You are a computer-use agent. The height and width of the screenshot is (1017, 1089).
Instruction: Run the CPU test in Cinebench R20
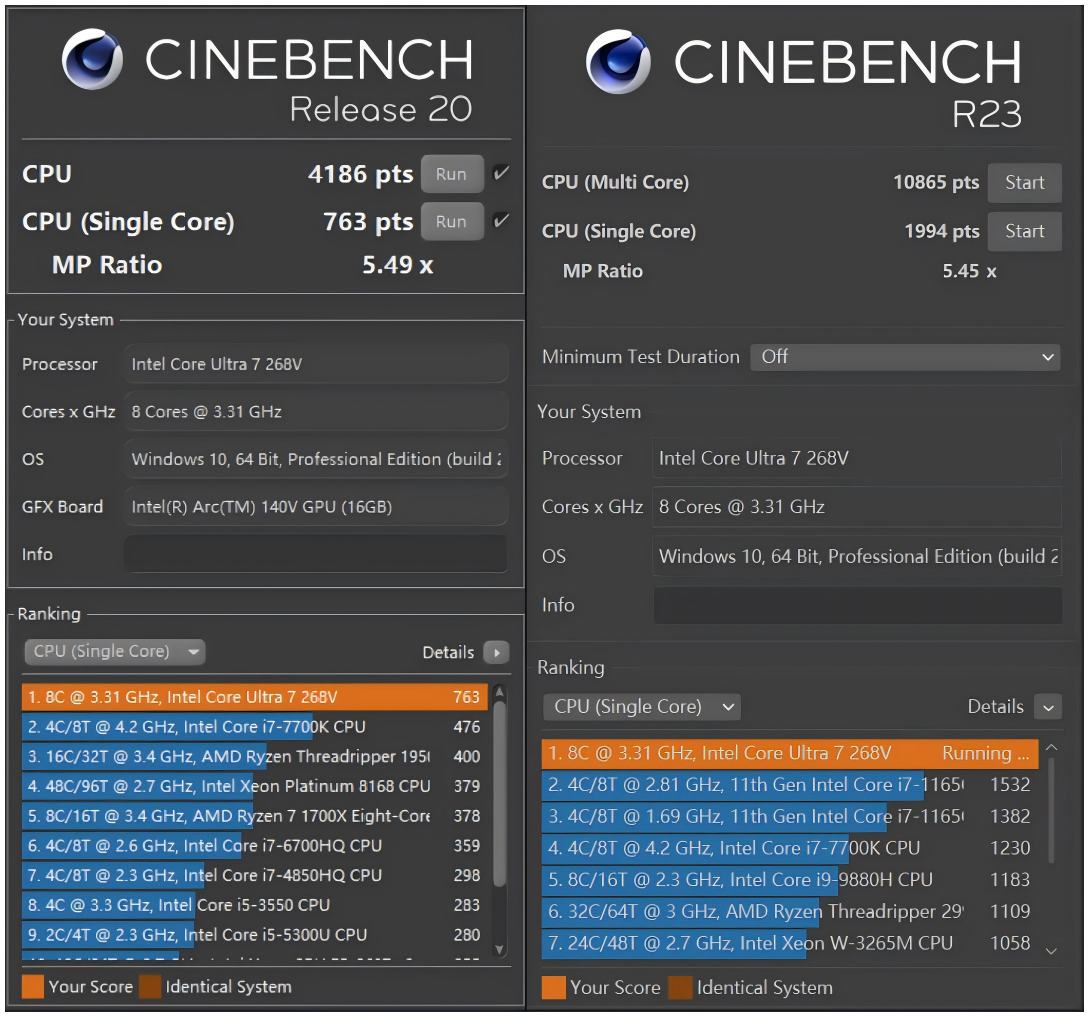[451, 174]
